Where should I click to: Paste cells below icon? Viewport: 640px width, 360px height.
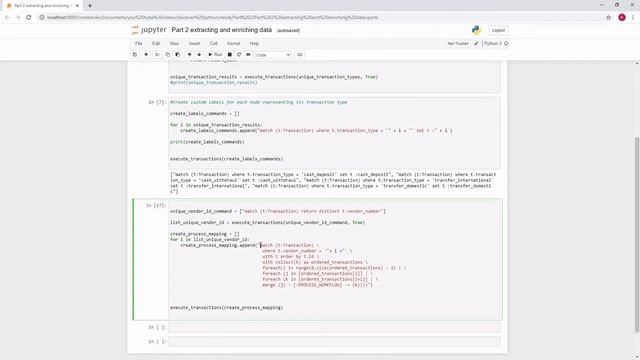178,55
